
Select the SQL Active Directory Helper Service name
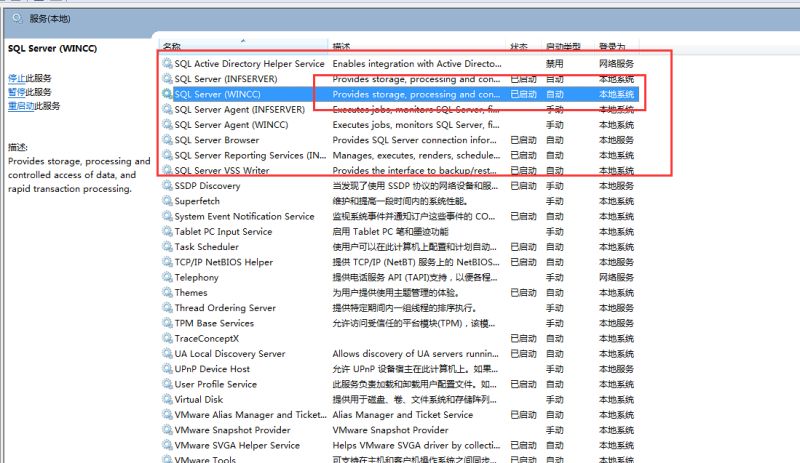(x=249, y=63)
